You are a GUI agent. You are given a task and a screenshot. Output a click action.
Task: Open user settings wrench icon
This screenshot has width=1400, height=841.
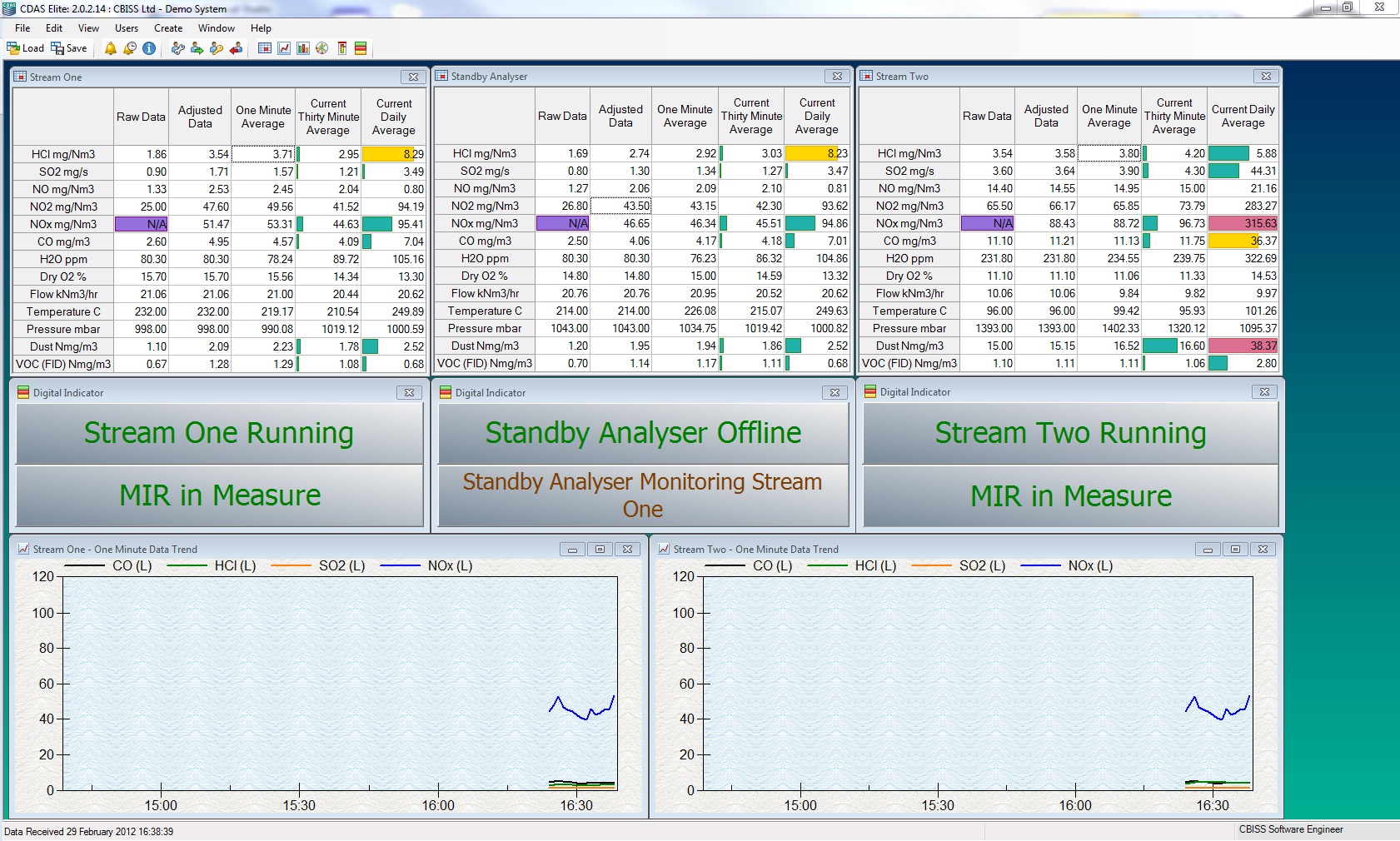[177, 48]
